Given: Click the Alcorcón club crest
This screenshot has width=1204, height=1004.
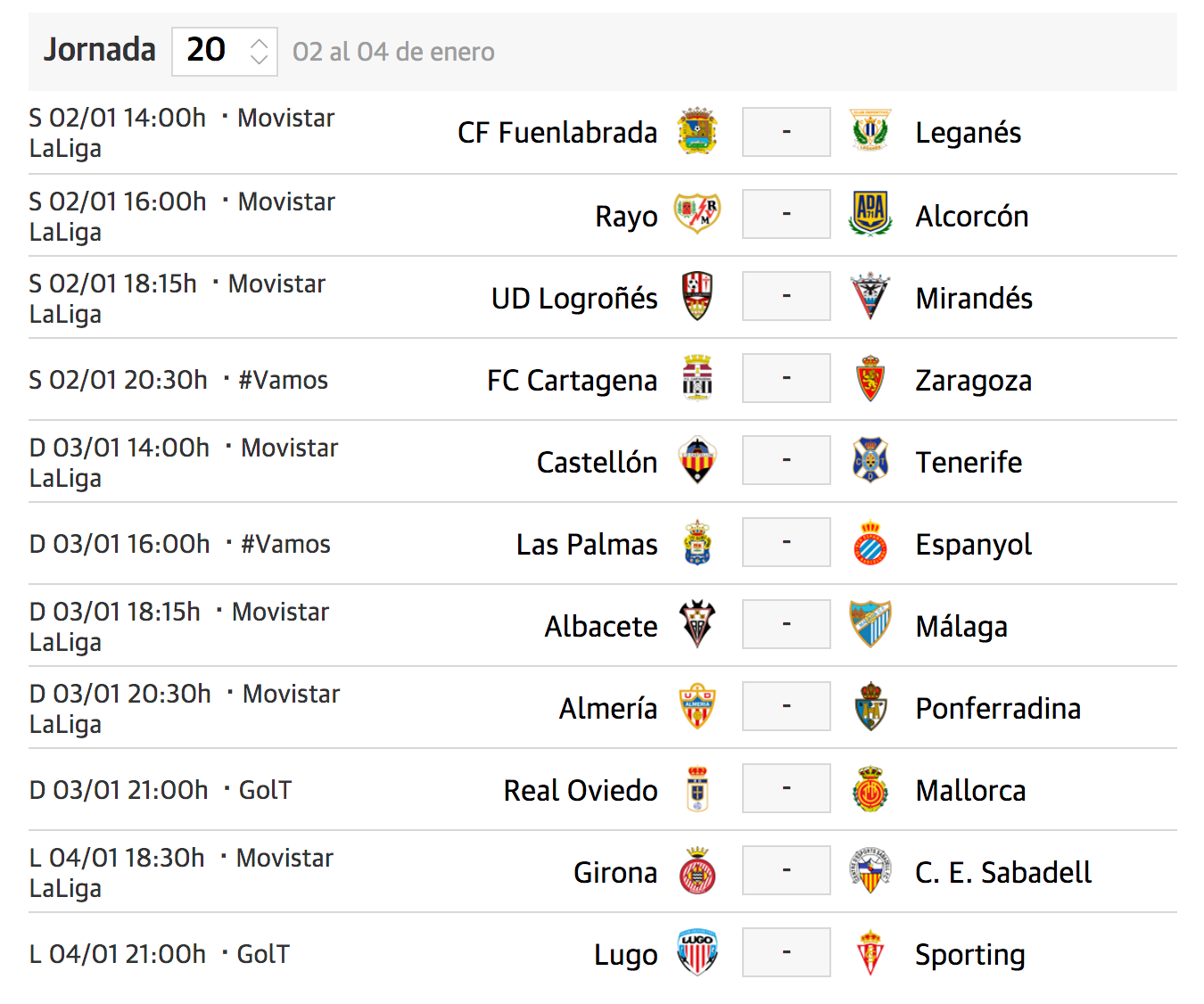Looking at the screenshot, I should 870,214.
